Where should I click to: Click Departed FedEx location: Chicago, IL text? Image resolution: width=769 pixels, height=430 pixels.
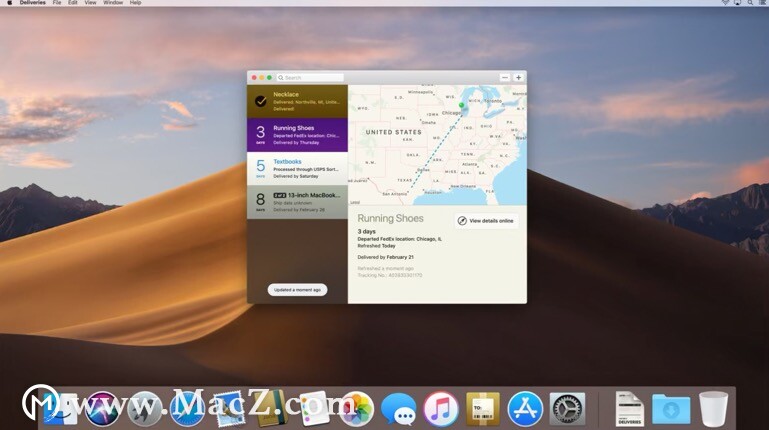pyautogui.click(x=399, y=239)
